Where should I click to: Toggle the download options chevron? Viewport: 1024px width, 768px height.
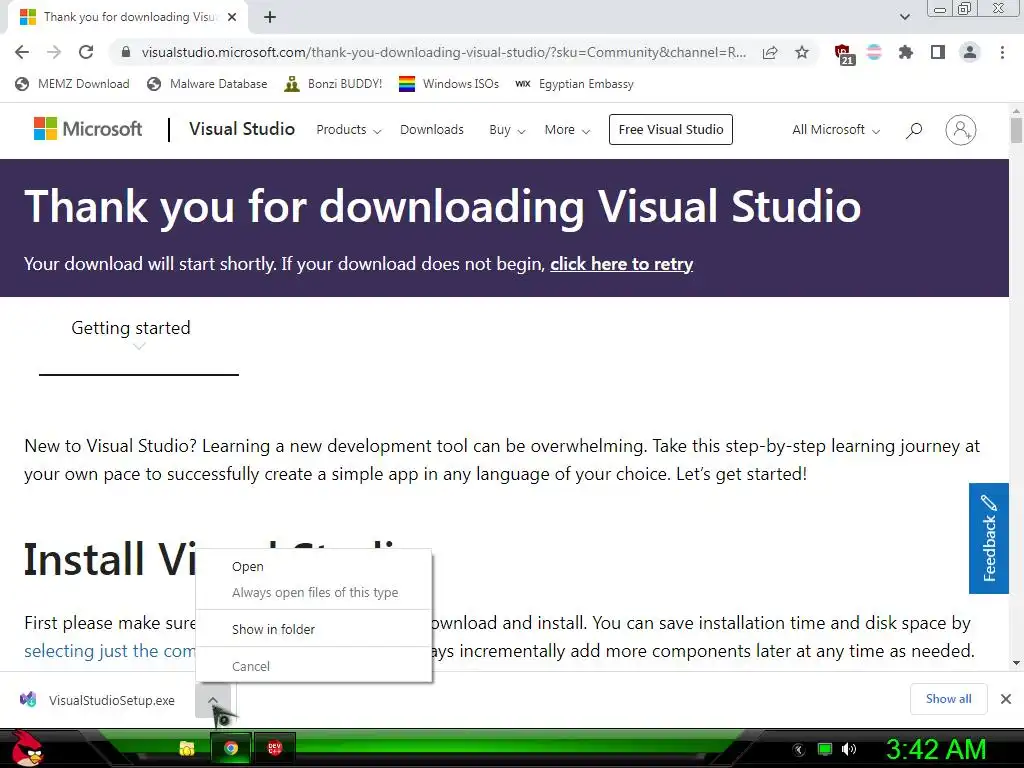[x=213, y=700]
